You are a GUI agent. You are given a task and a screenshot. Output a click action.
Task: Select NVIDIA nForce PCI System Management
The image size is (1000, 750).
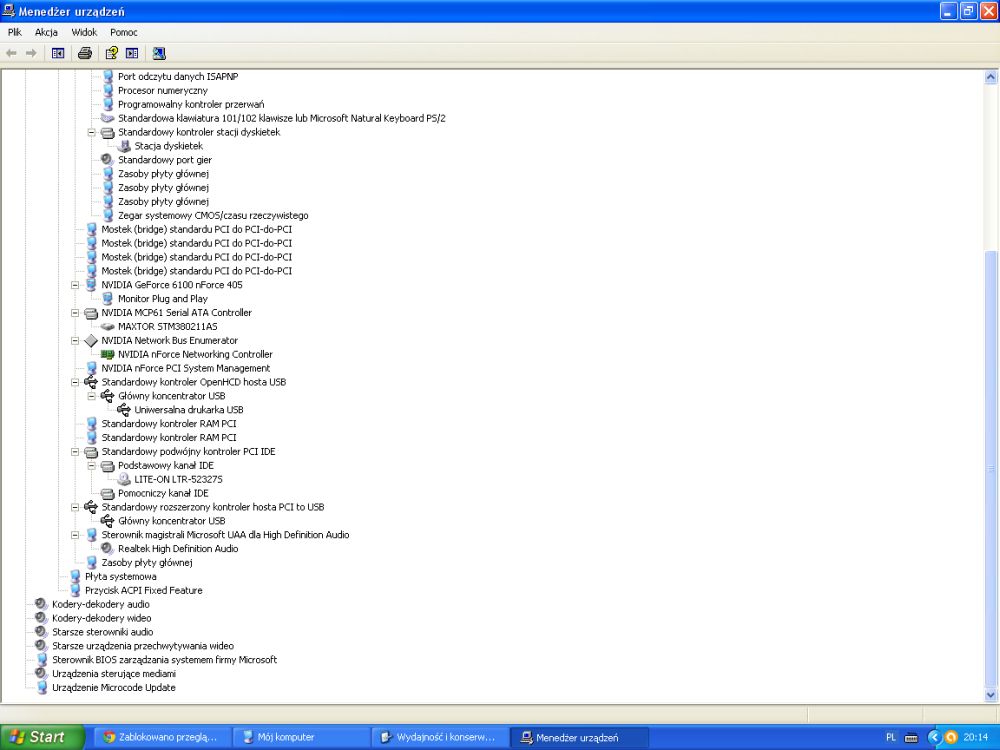point(186,369)
